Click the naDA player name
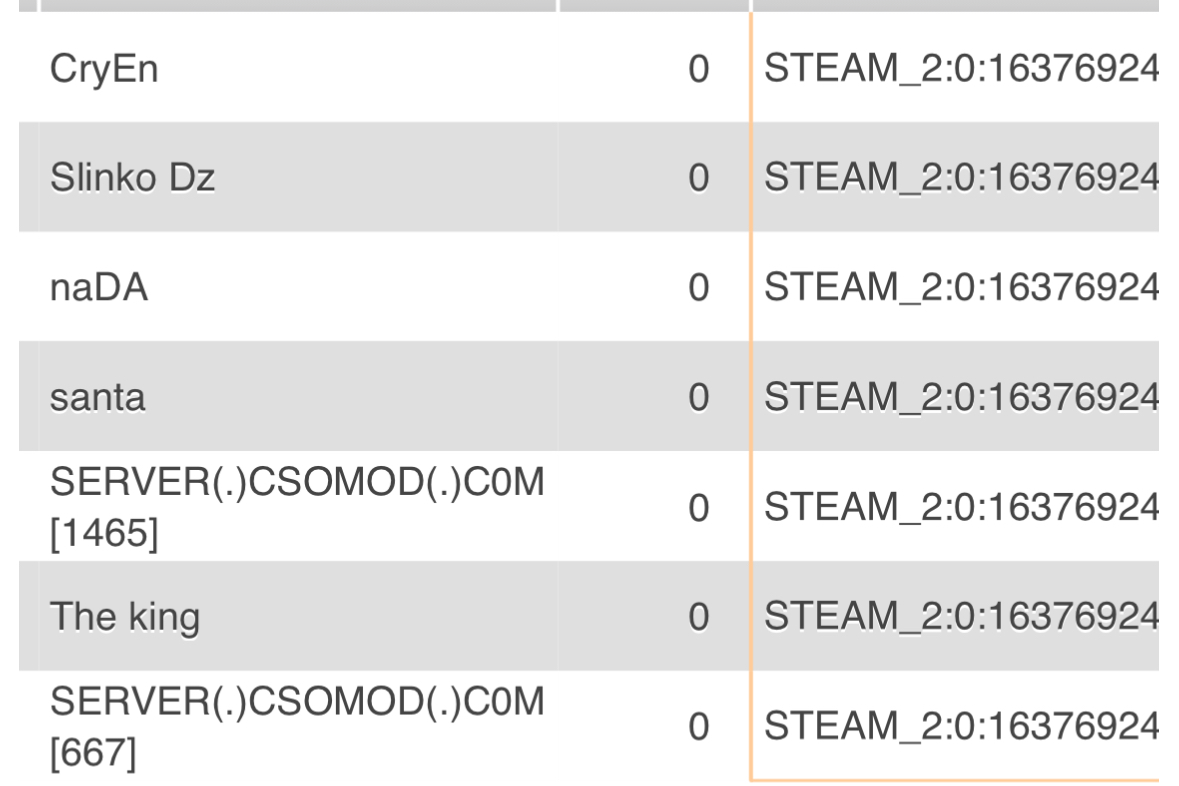The width and height of the screenshot is (1179, 786). 98,289
